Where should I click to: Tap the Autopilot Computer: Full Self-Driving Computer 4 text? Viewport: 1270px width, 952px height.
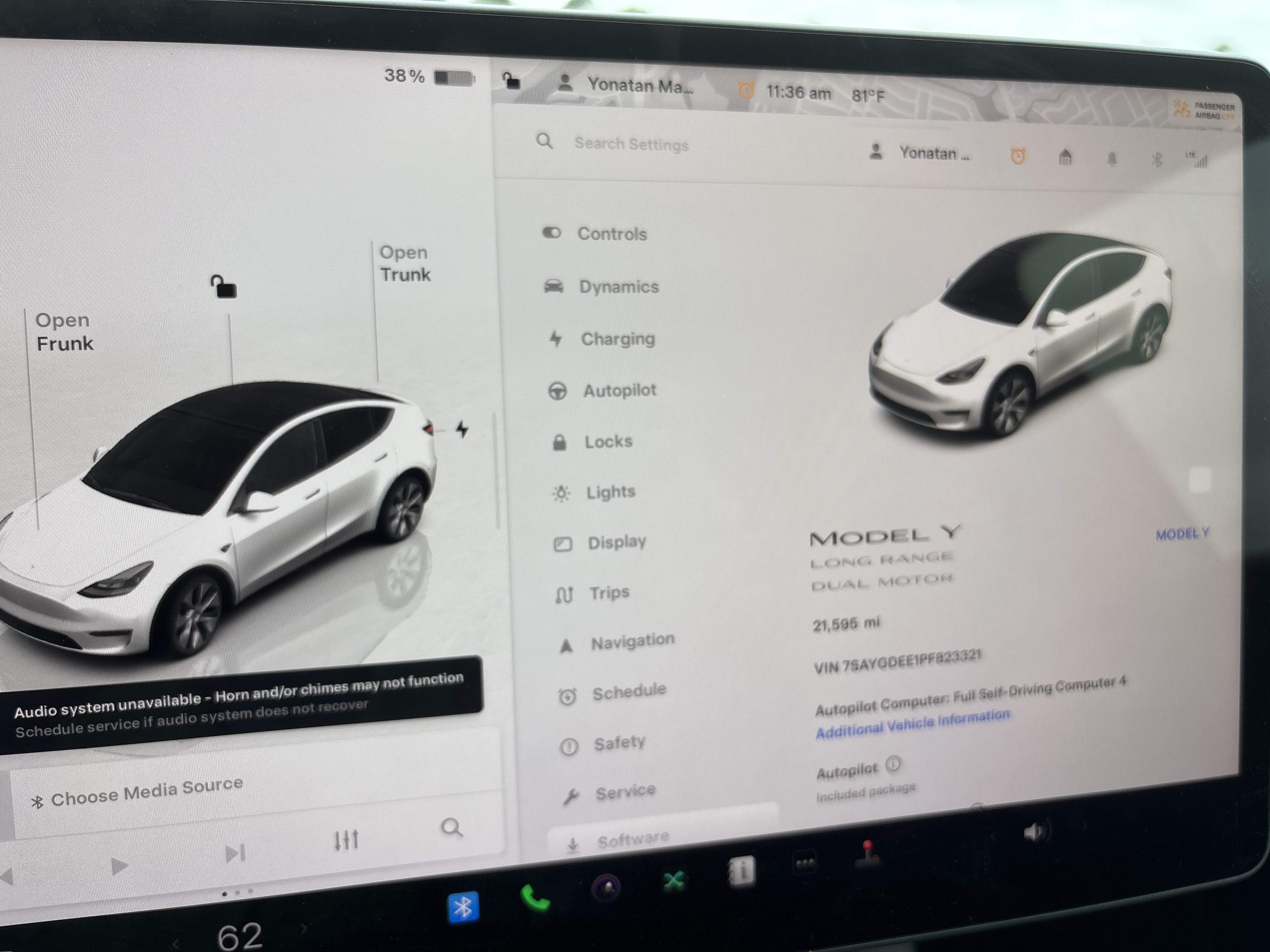pyautogui.click(x=970, y=697)
